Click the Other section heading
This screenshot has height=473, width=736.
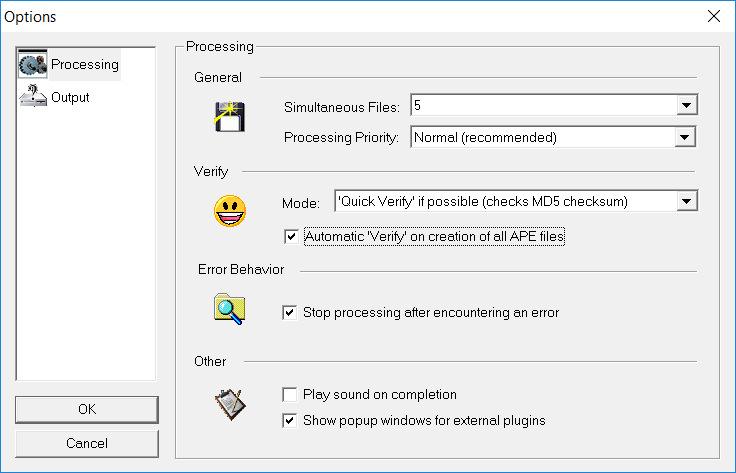(210, 361)
